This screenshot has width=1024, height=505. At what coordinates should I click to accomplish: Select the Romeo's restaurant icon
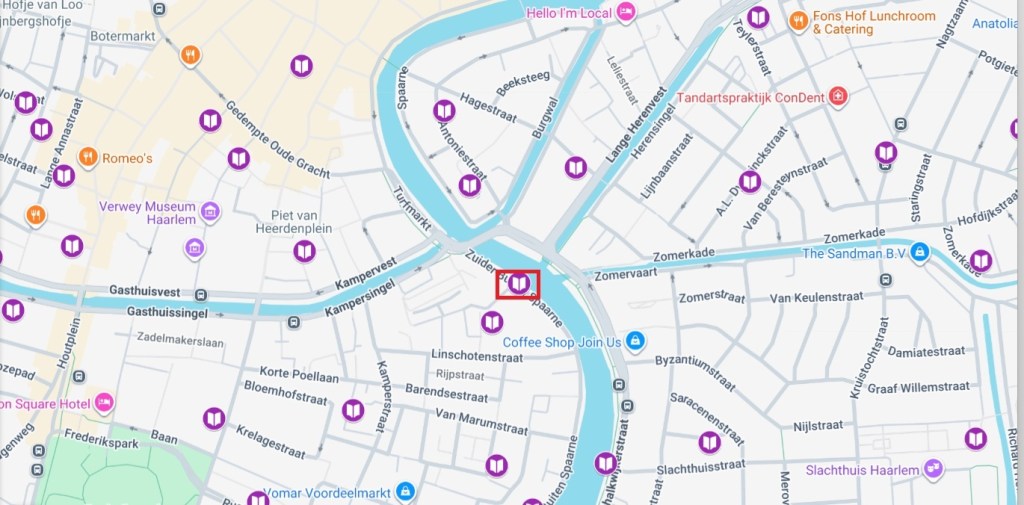pyautogui.click(x=88, y=157)
